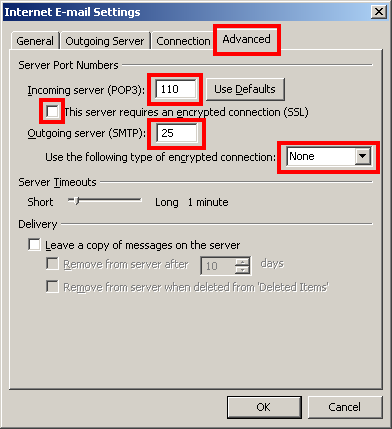Screen dimensions: 392x429
Task: Click the Incoming server POP3 port field
Action: click(x=176, y=89)
